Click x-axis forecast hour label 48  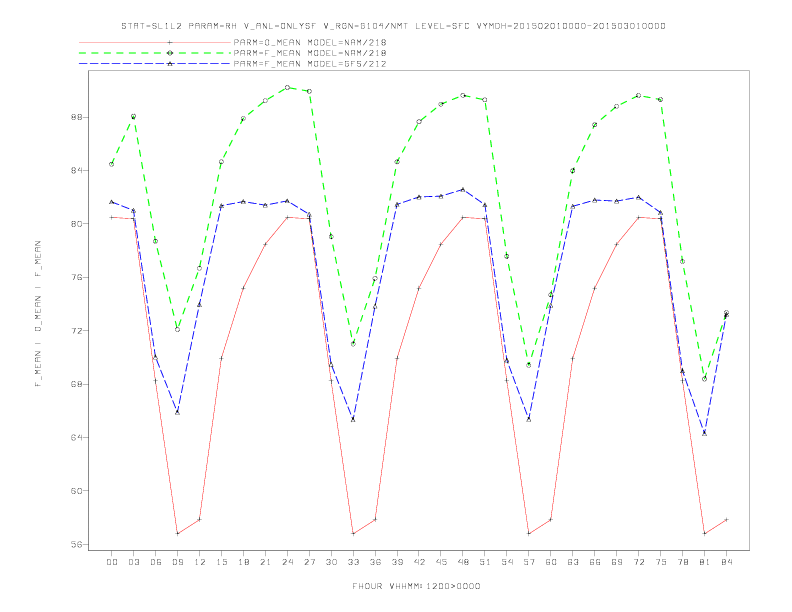[x=463, y=562]
